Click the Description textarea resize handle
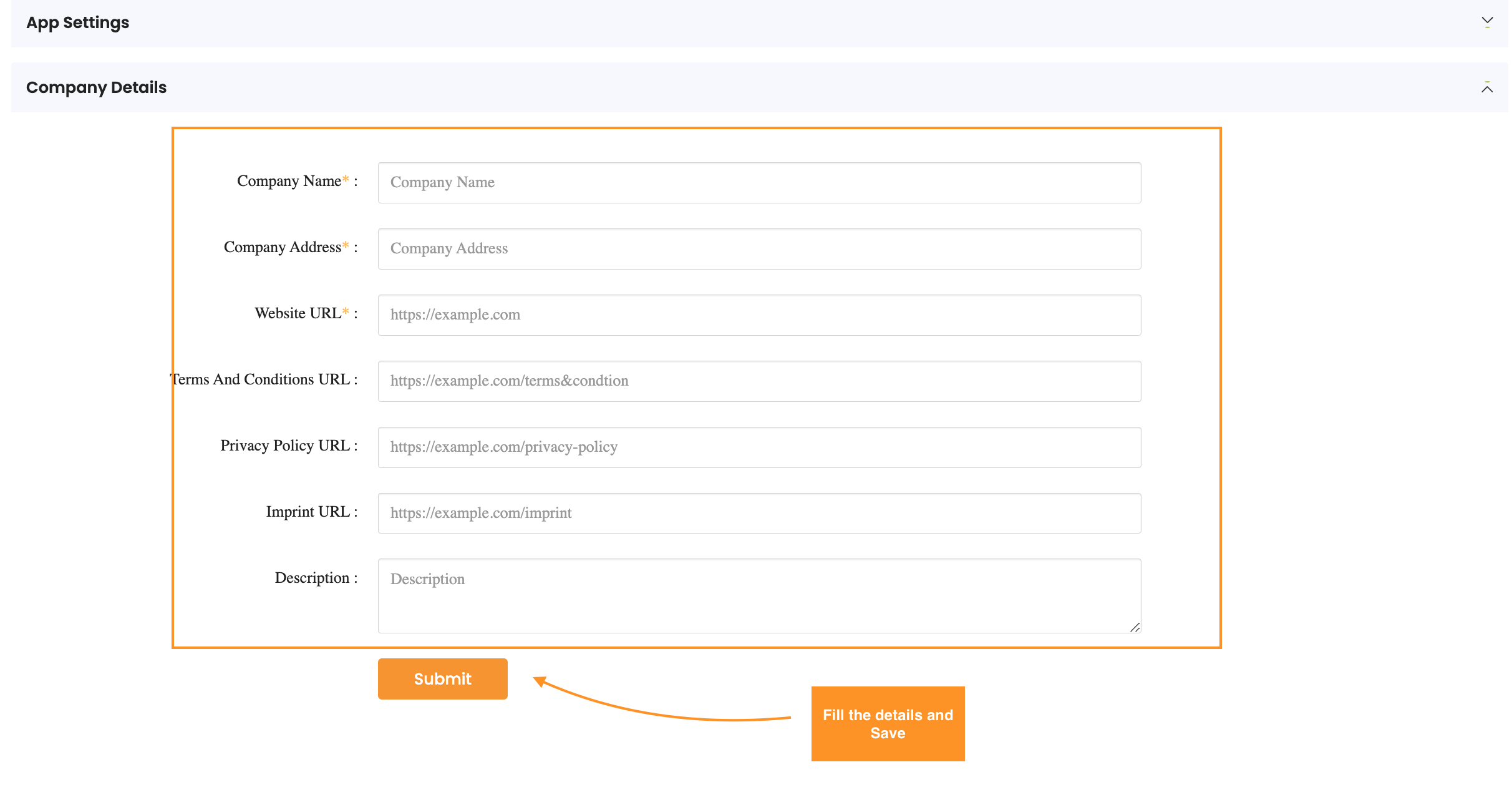The width and height of the screenshot is (1512, 805). pos(1135,627)
